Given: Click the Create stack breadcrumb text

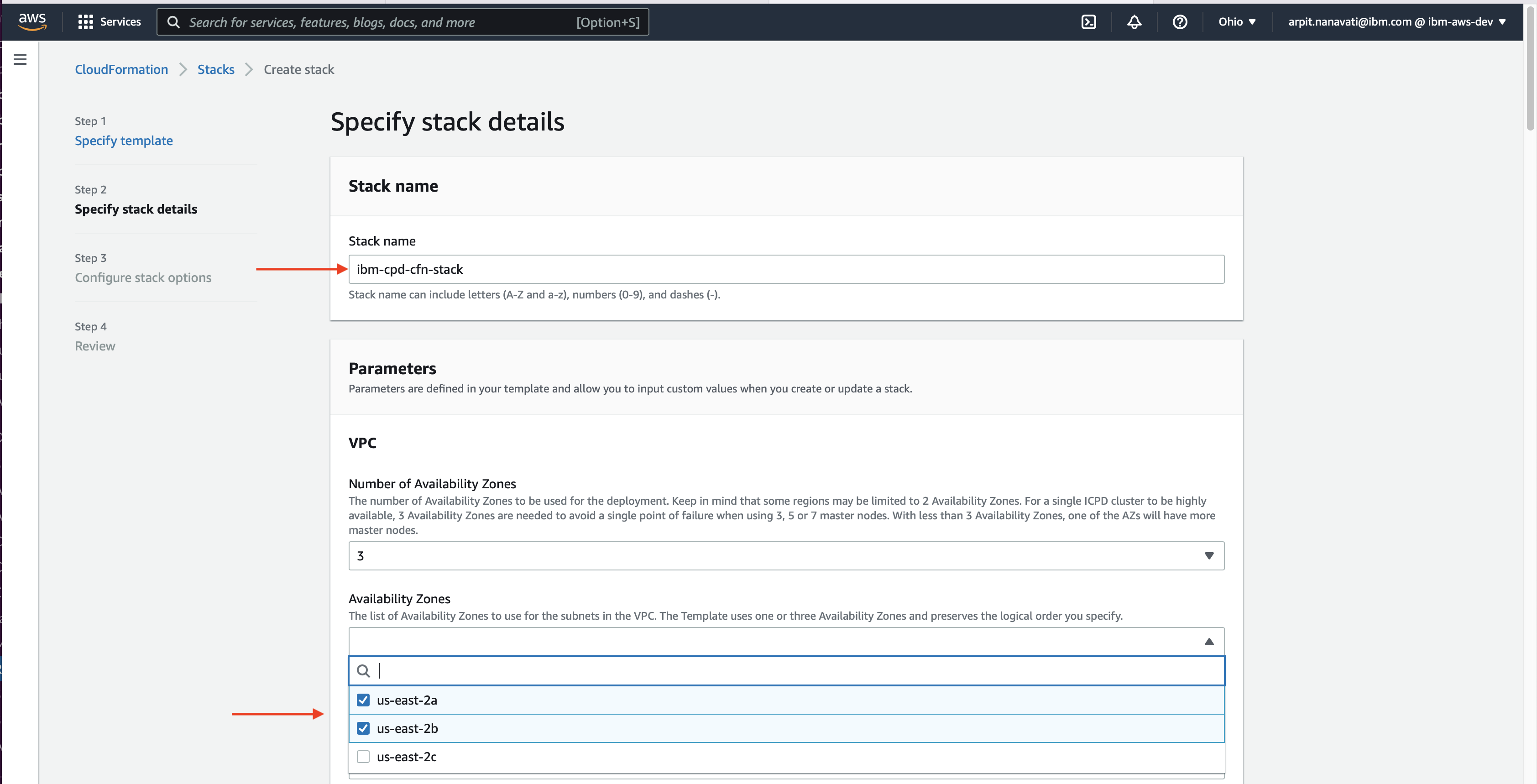Looking at the screenshot, I should (x=298, y=69).
